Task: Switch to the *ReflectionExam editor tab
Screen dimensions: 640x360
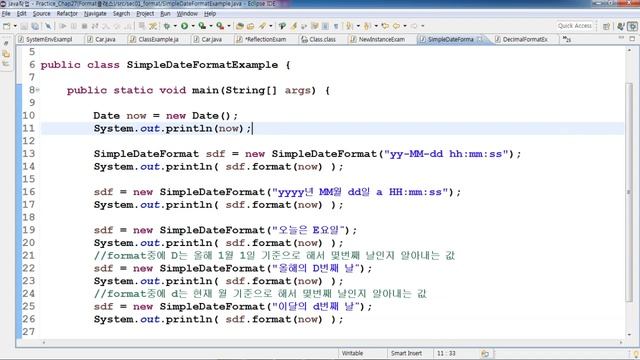Action: tap(265, 39)
